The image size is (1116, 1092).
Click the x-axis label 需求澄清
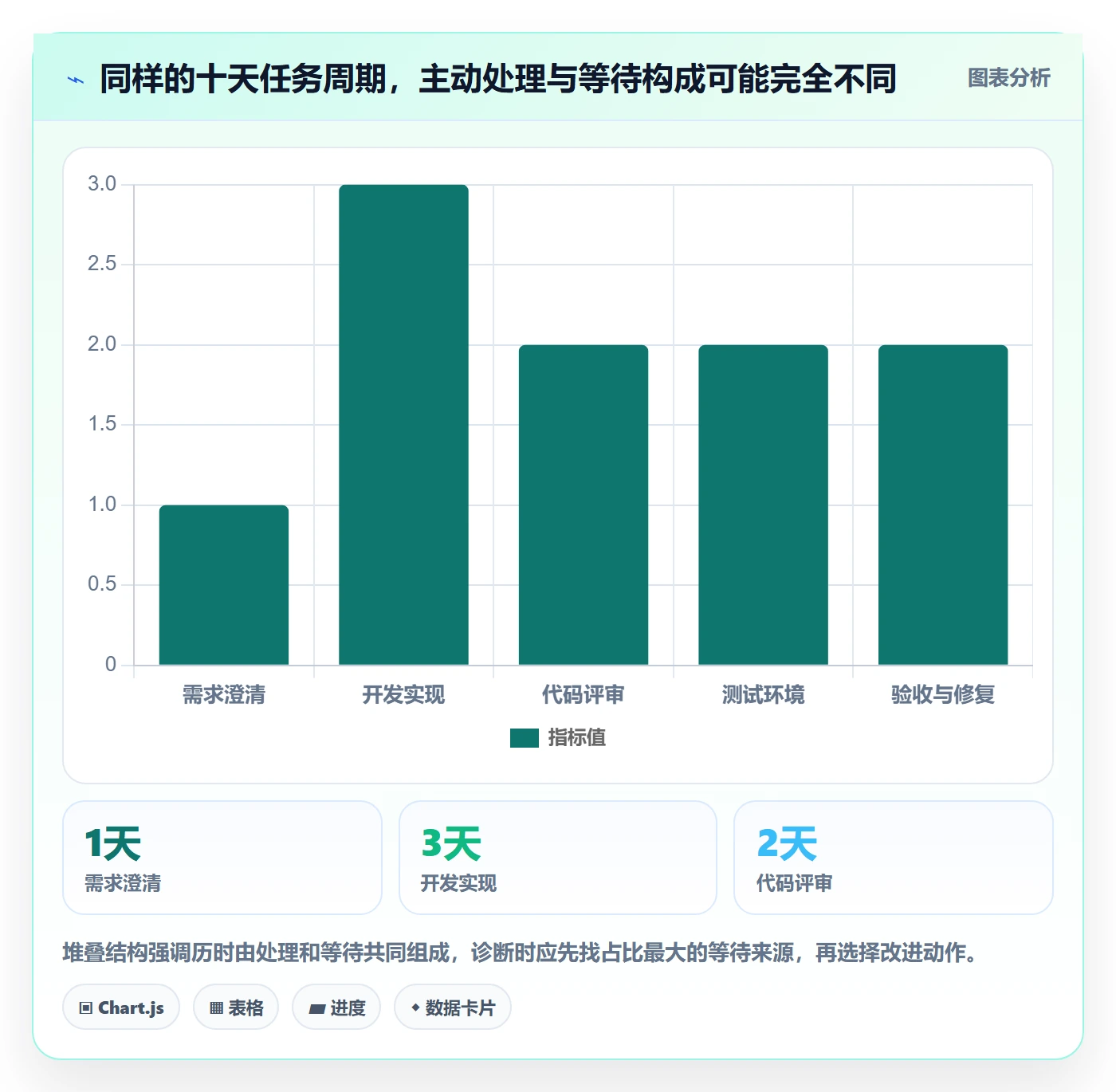coord(224,695)
